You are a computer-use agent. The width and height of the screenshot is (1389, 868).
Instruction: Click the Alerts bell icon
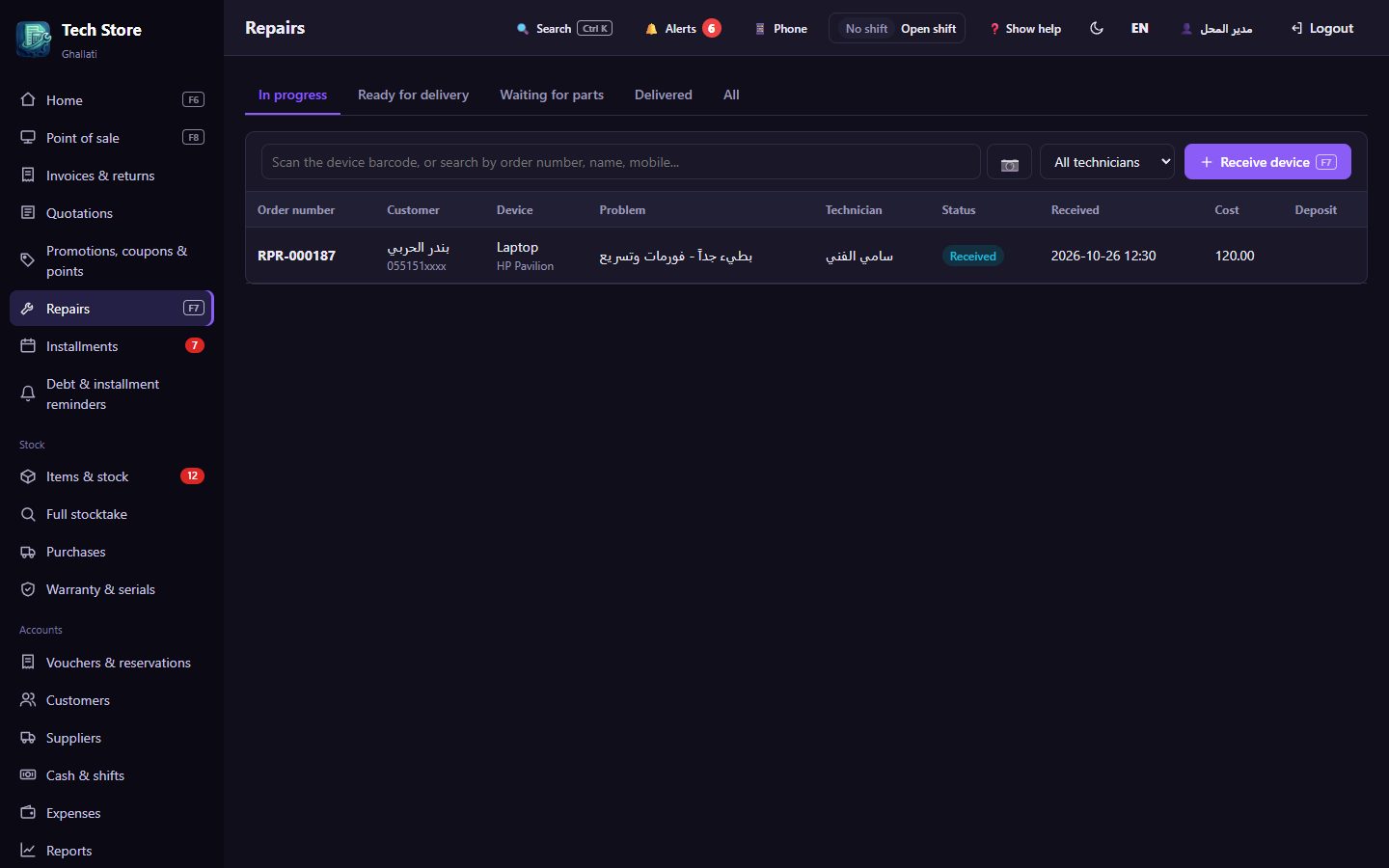coord(651,29)
